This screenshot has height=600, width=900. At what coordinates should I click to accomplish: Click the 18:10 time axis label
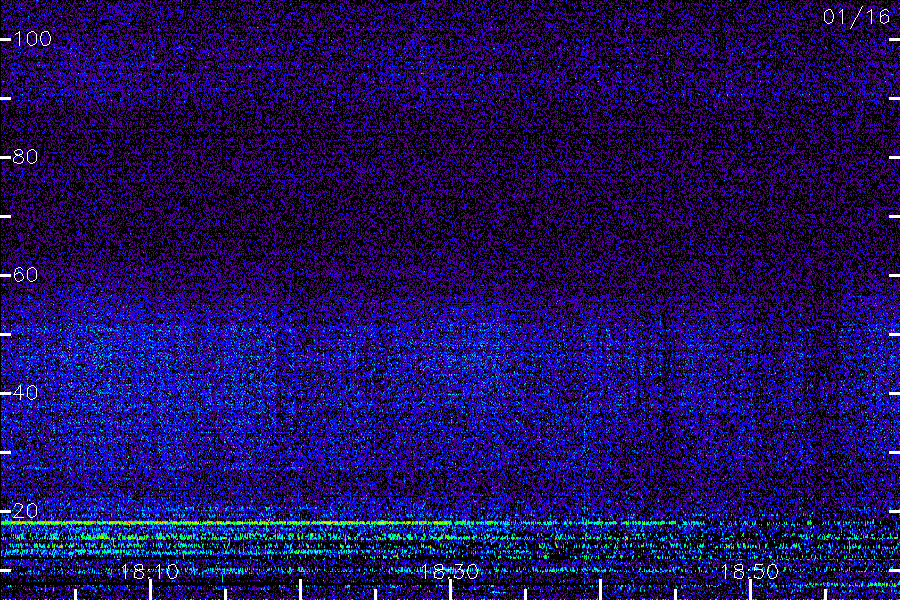[x=149, y=572]
